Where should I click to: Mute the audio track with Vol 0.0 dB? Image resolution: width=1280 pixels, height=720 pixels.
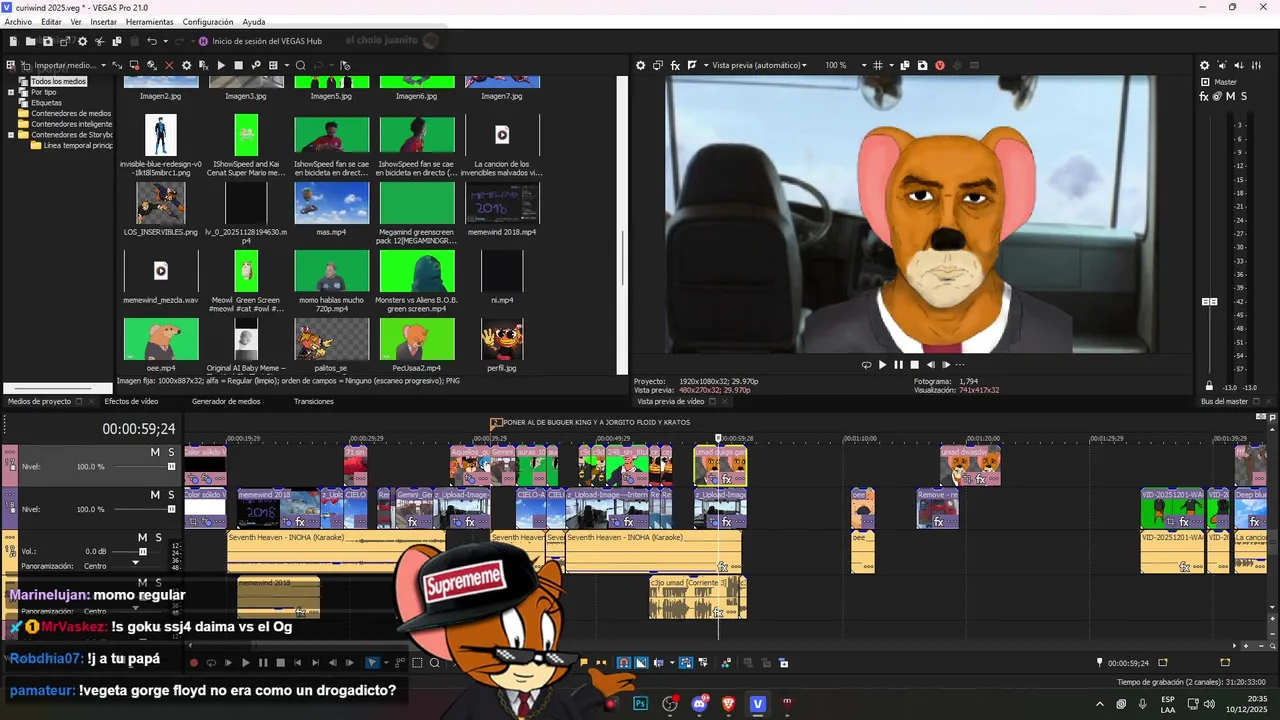(x=143, y=537)
